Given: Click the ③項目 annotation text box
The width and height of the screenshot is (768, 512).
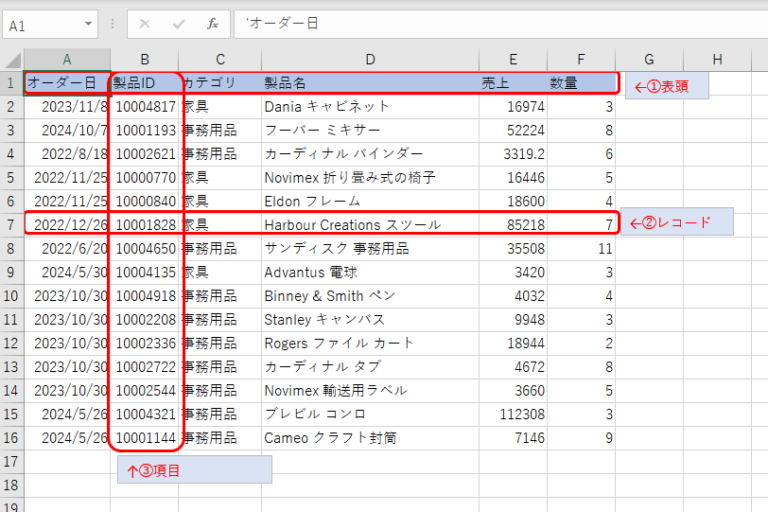Looking at the screenshot, I should tap(194, 469).
